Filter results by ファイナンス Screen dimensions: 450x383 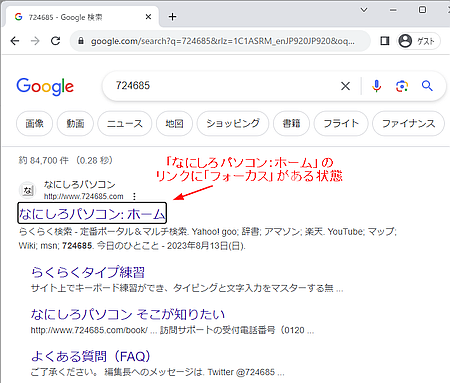(408, 124)
